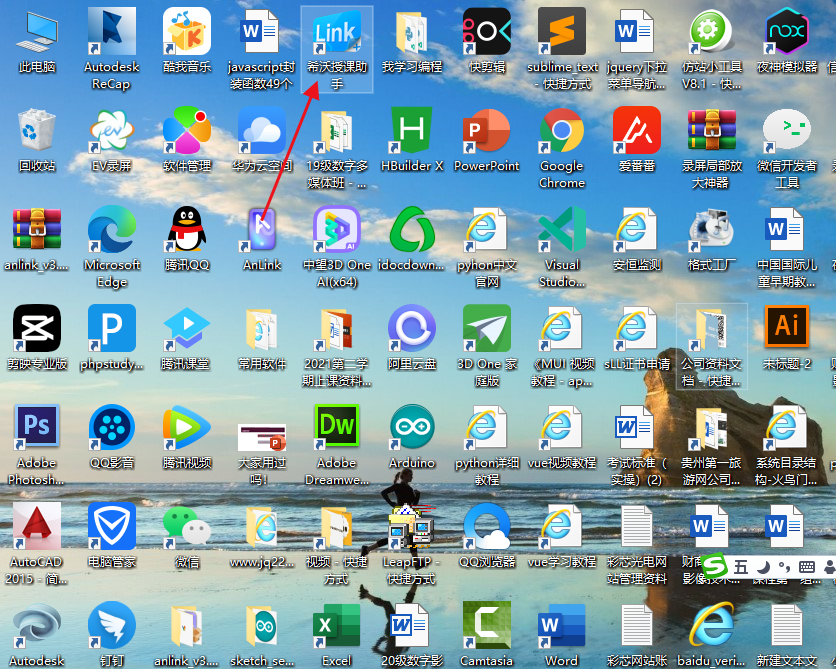Click the 大家用过吗! PowerPoint file
The height and width of the screenshot is (669, 836).
point(262,440)
